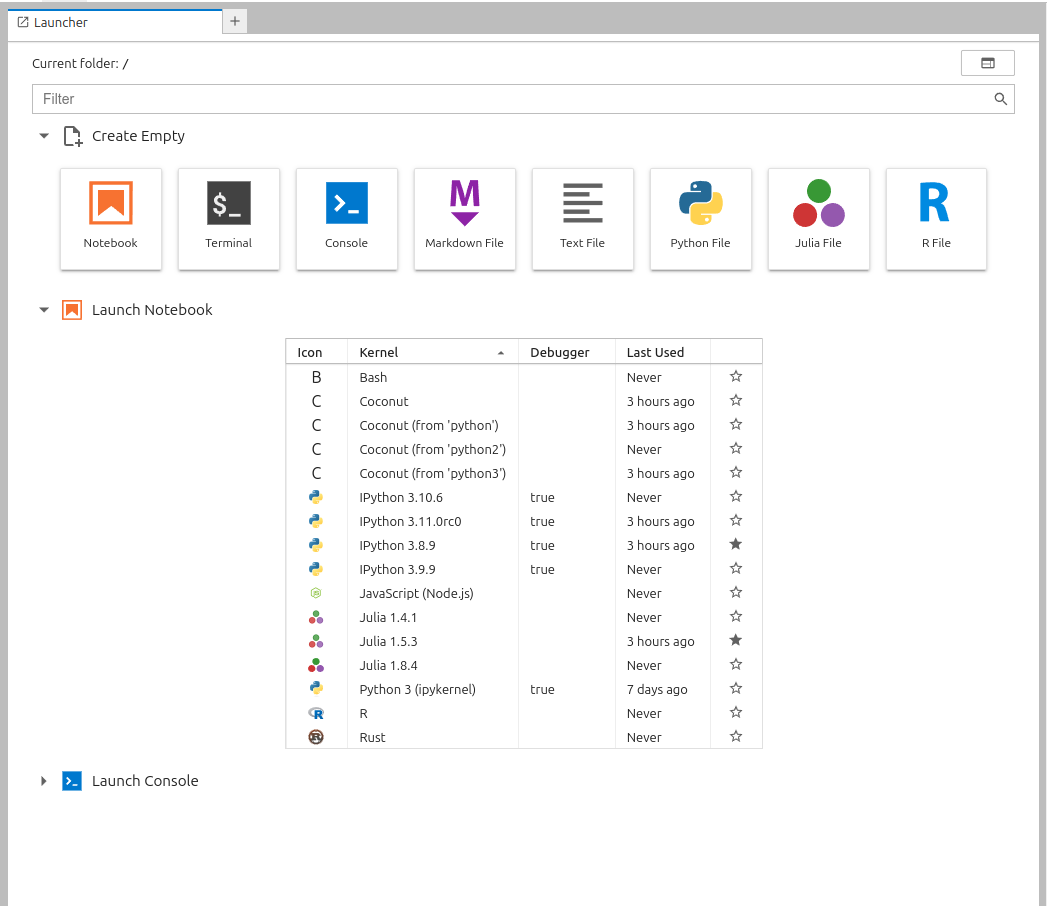This screenshot has width=1047, height=906.
Task: Open a new Terminal
Action: pos(229,218)
